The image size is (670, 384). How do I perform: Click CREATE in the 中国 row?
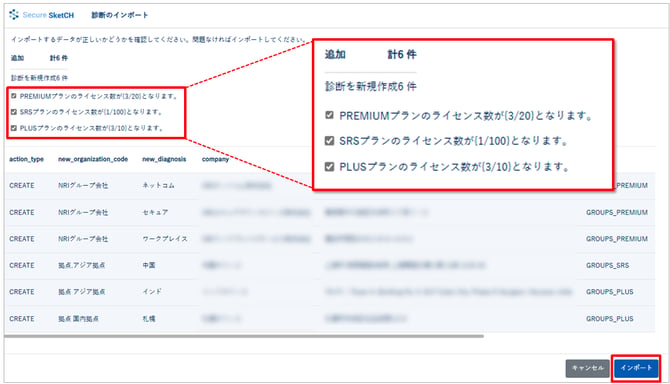22,265
